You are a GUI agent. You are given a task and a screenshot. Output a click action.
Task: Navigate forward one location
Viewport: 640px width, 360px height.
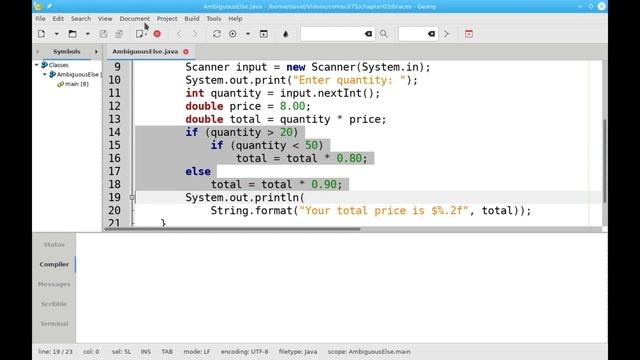(195, 34)
